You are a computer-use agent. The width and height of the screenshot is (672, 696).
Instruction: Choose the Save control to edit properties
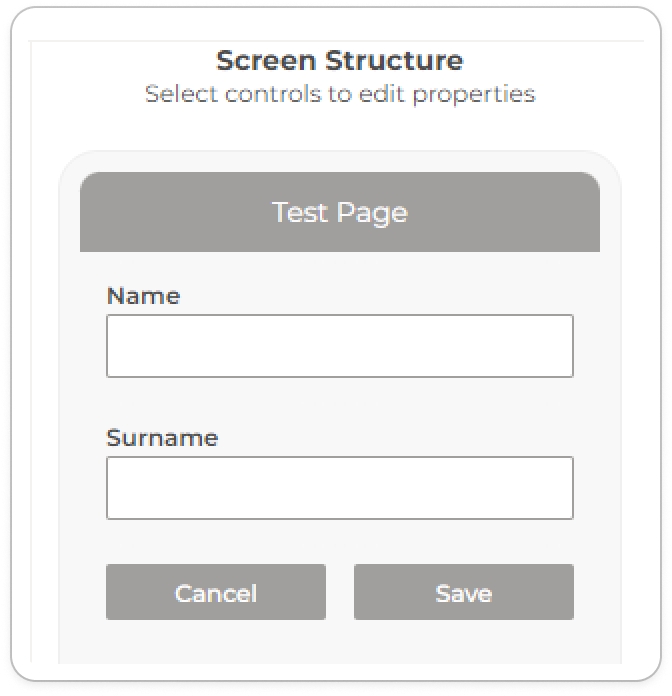coord(463,592)
